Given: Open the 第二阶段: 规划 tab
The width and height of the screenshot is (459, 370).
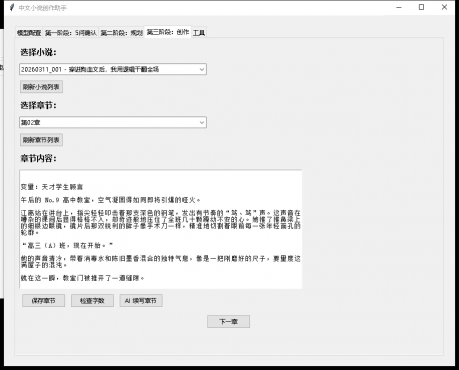Looking at the screenshot, I should (122, 33).
